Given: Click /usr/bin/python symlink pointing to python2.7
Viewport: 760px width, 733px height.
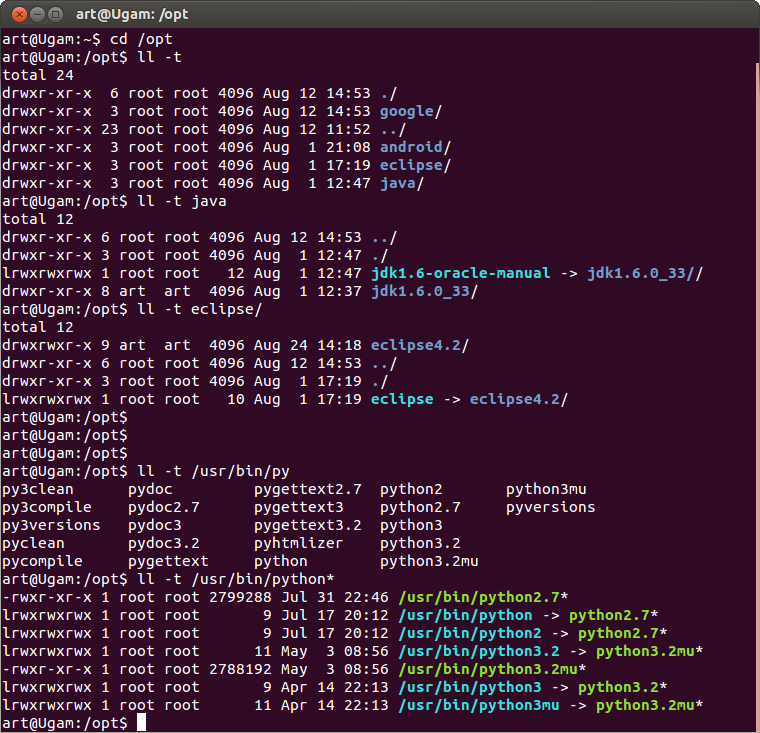Looking at the screenshot, I should tap(465, 615).
